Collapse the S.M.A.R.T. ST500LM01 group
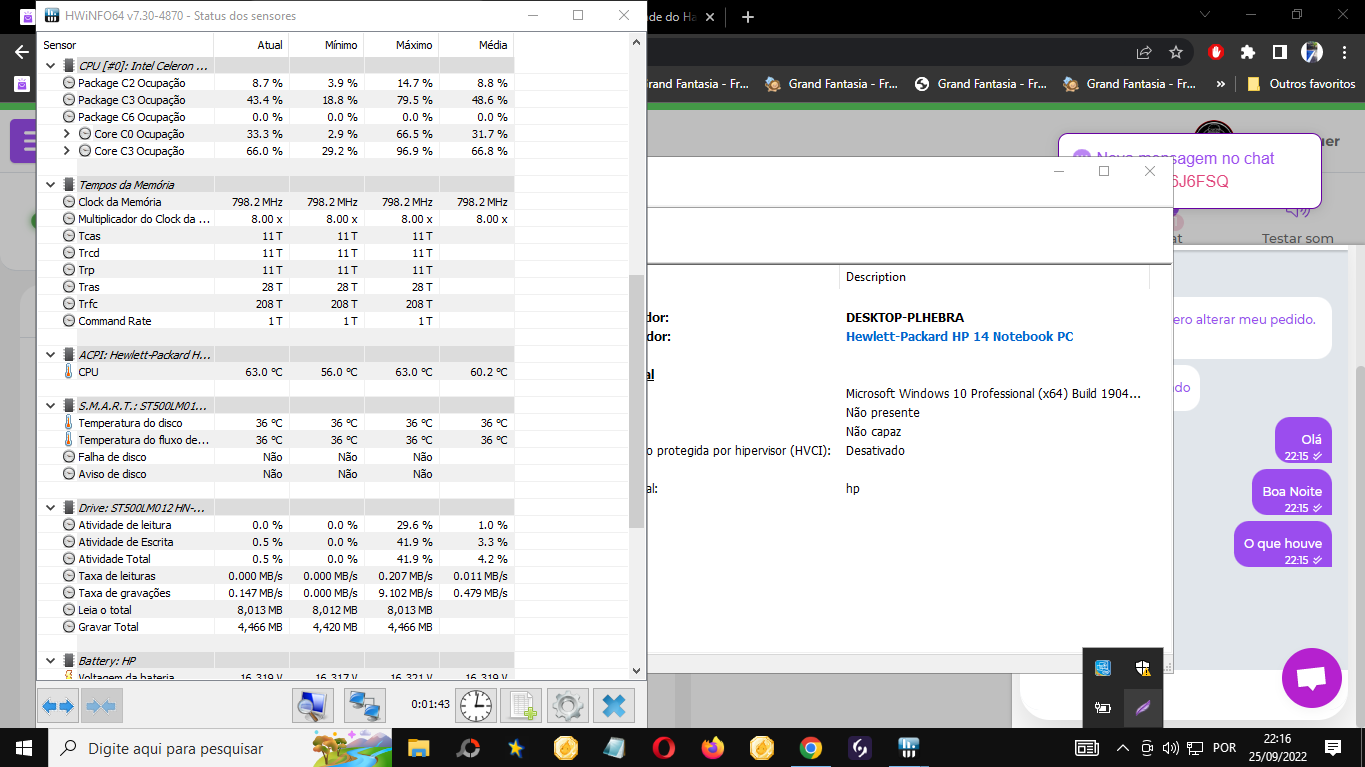1365x767 pixels. point(51,406)
